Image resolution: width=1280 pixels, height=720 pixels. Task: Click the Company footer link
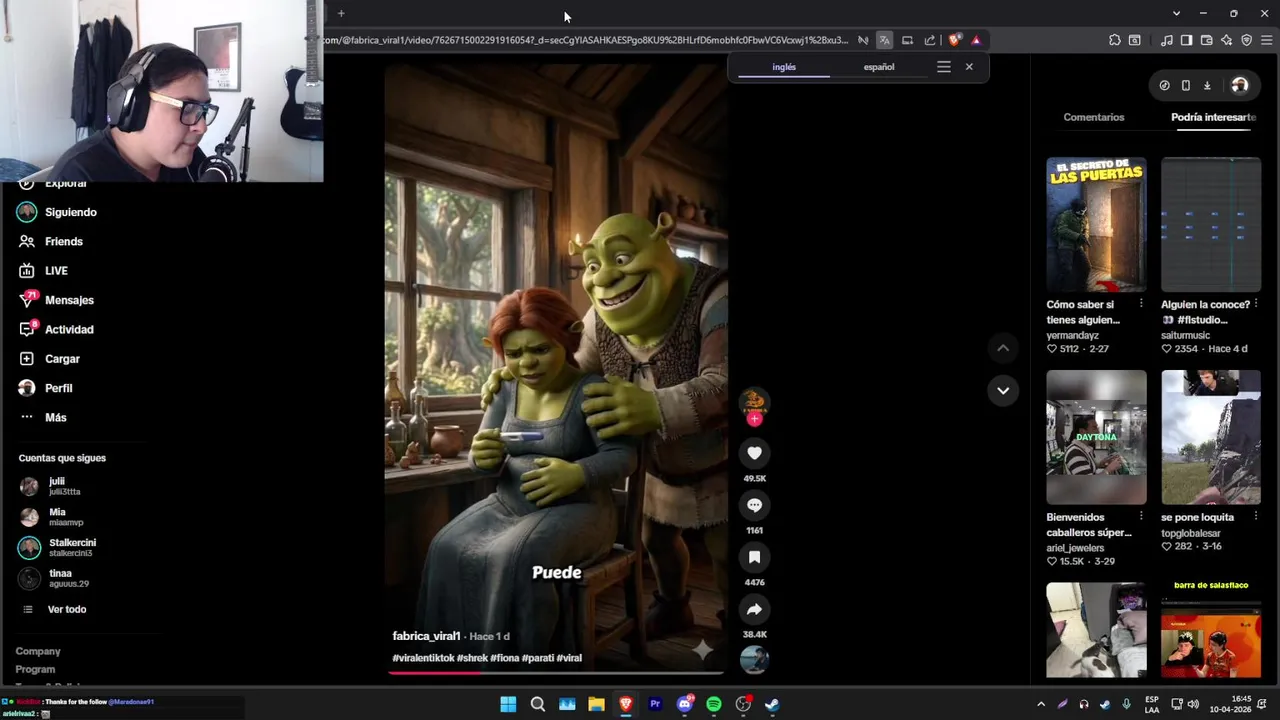pyautogui.click(x=38, y=651)
